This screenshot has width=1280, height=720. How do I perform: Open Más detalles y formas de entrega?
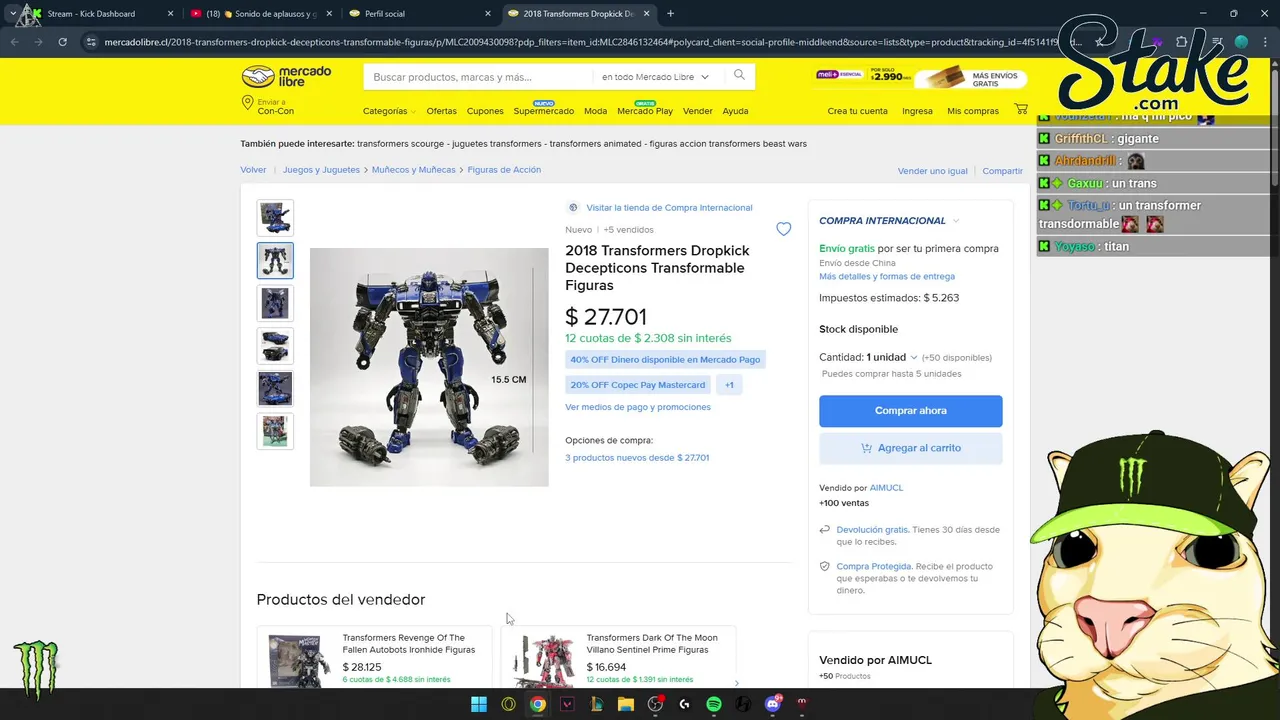pos(887,276)
